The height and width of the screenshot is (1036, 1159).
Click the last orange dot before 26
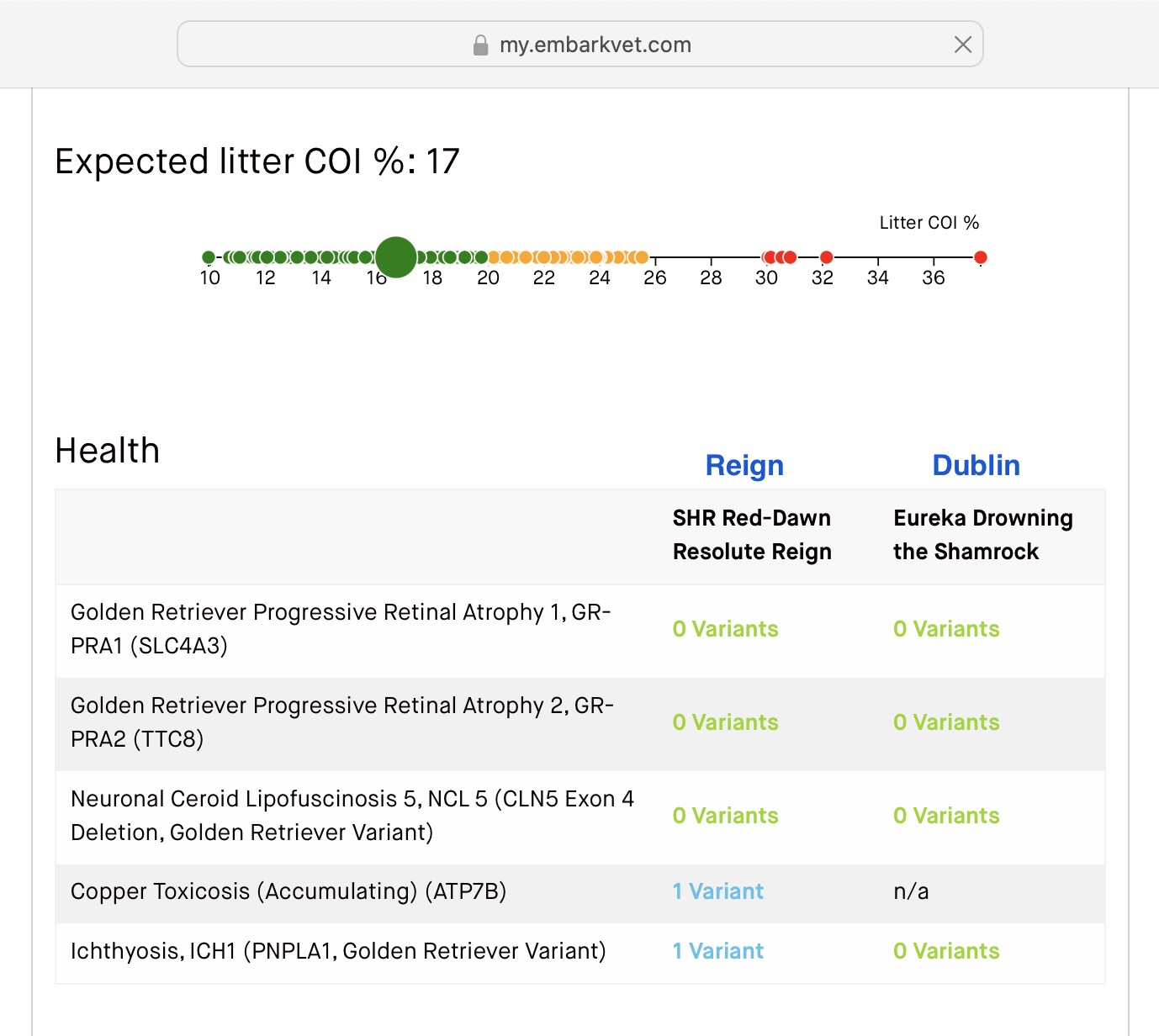(x=642, y=257)
